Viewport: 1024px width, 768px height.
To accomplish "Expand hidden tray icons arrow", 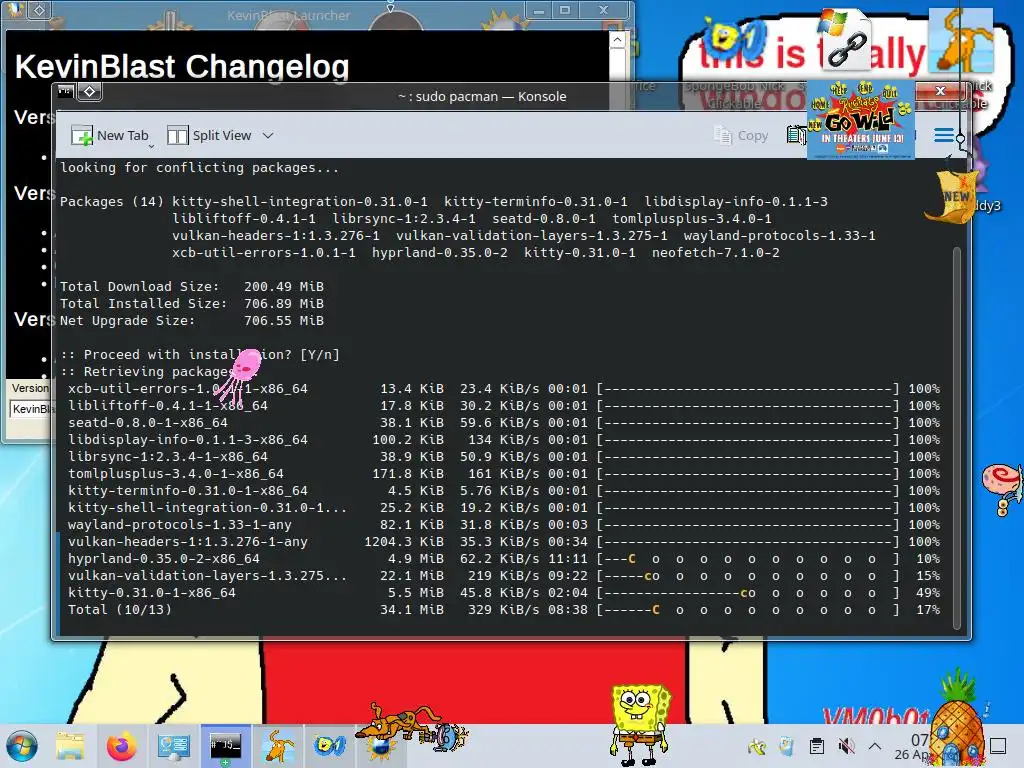I will pyautogui.click(x=875, y=746).
